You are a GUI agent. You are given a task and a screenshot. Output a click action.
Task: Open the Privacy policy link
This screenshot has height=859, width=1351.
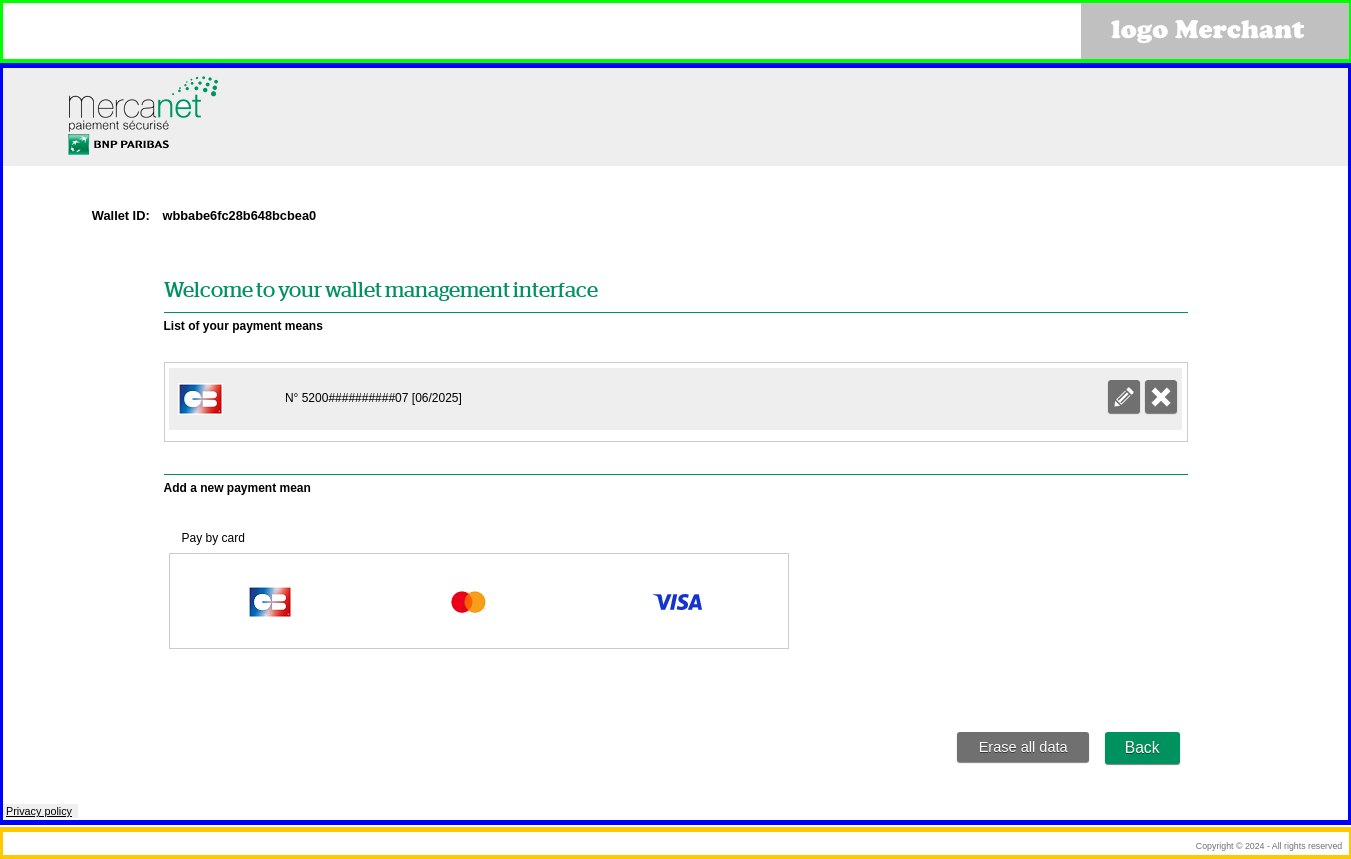coord(39,811)
